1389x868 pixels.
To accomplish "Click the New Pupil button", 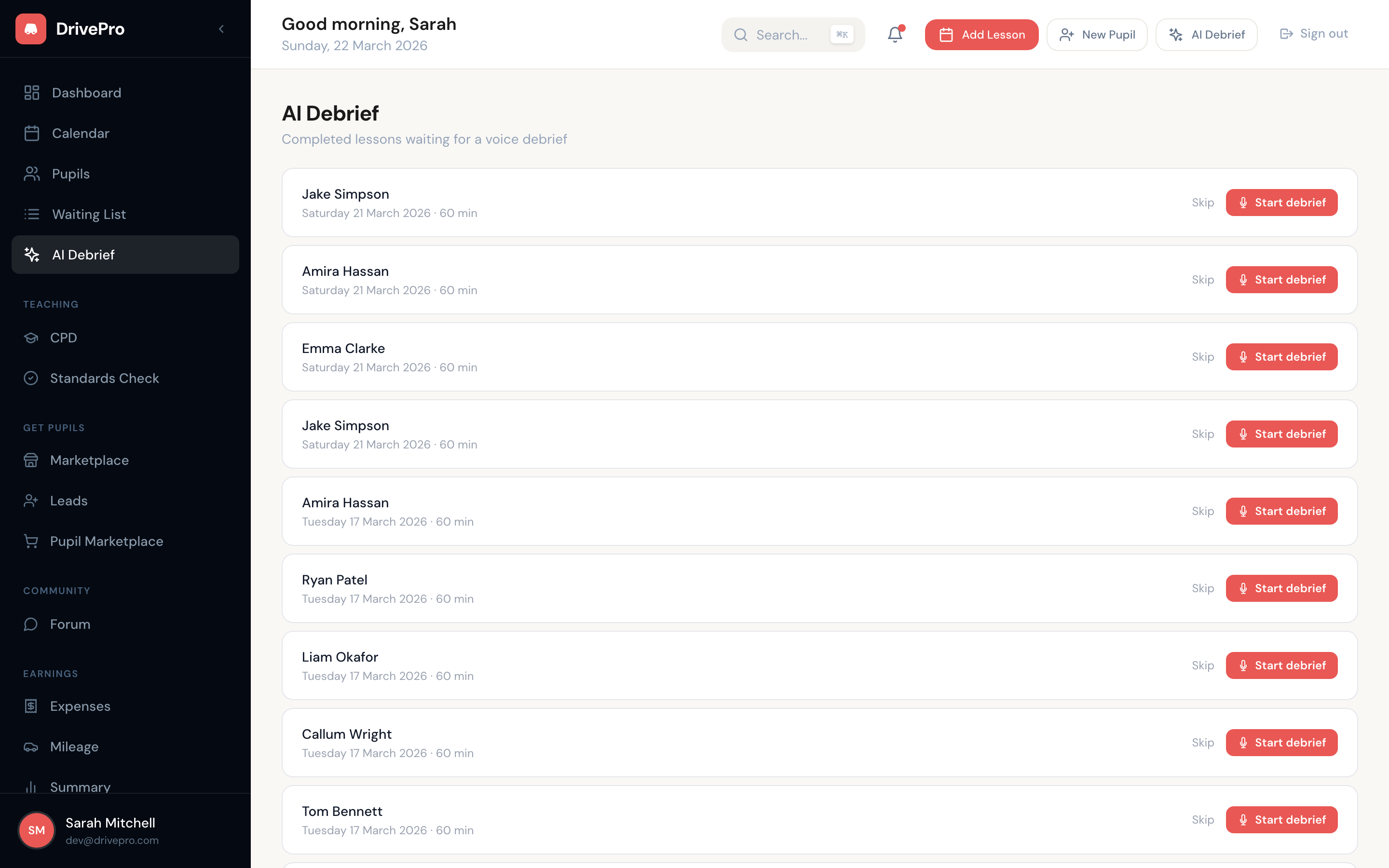I will (x=1096, y=34).
